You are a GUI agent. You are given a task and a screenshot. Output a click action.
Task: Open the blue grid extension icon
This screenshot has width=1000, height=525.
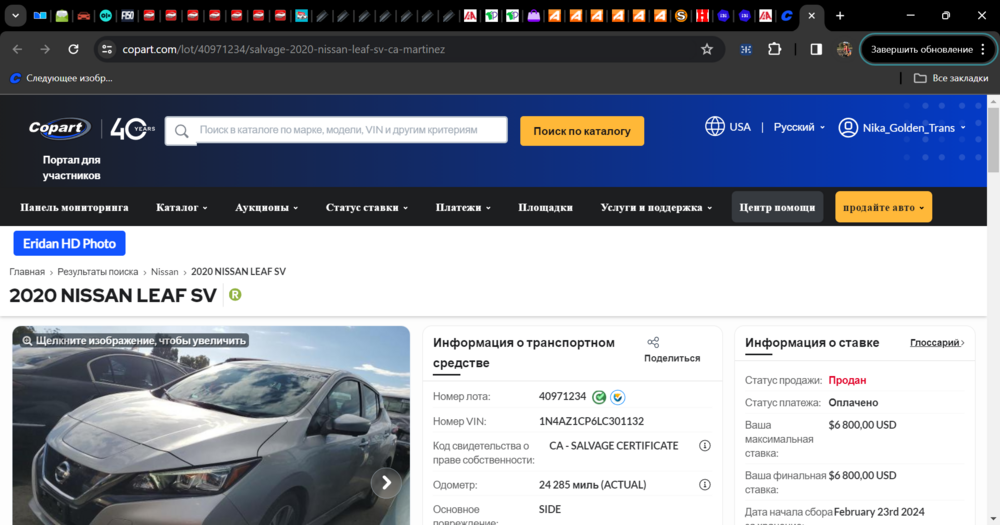(746, 49)
